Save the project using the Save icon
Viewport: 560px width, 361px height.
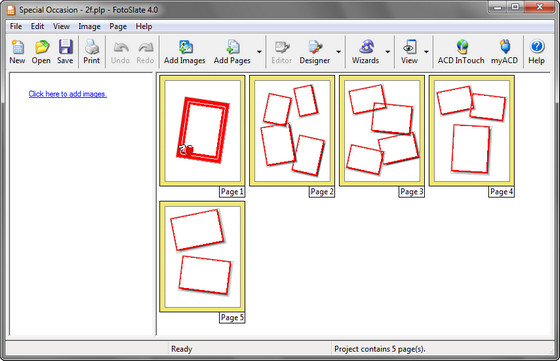[x=66, y=47]
